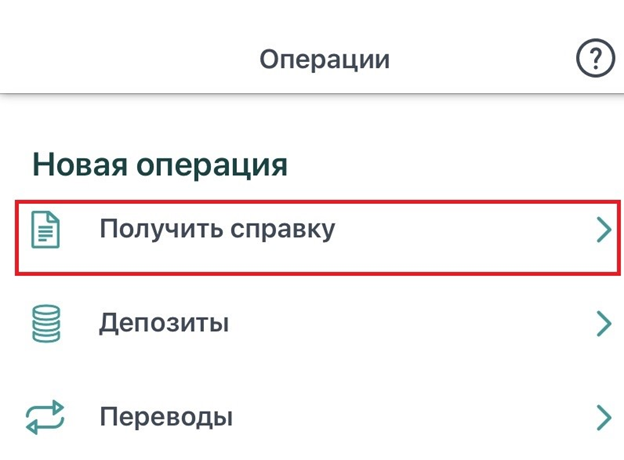The width and height of the screenshot is (624, 460).
Task: Select the Депозиты text label
Action: coord(164,323)
